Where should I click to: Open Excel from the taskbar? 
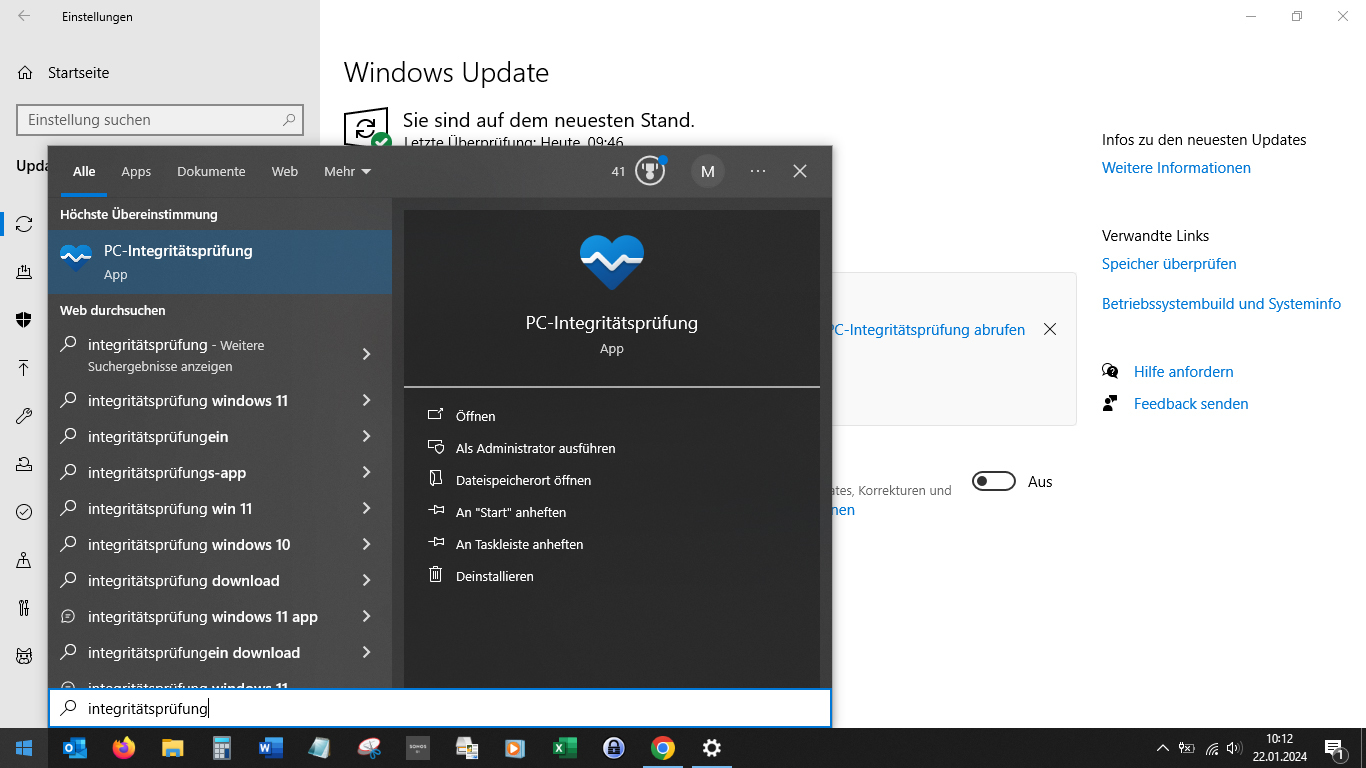coord(565,748)
